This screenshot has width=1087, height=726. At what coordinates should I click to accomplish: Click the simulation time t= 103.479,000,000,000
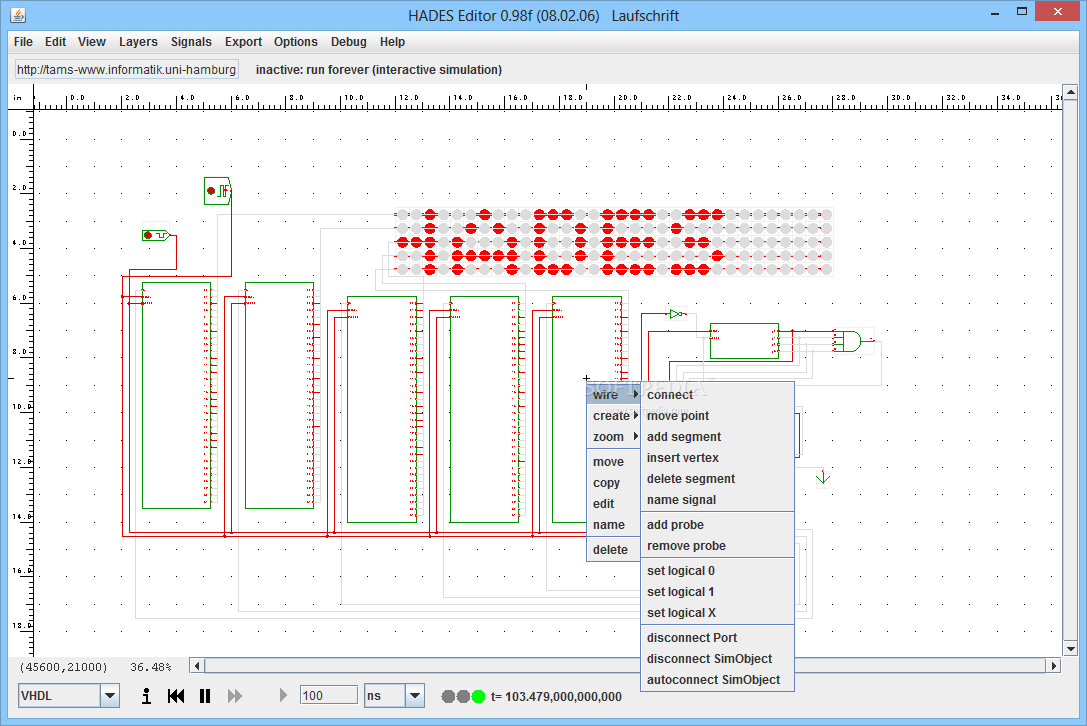point(556,696)
